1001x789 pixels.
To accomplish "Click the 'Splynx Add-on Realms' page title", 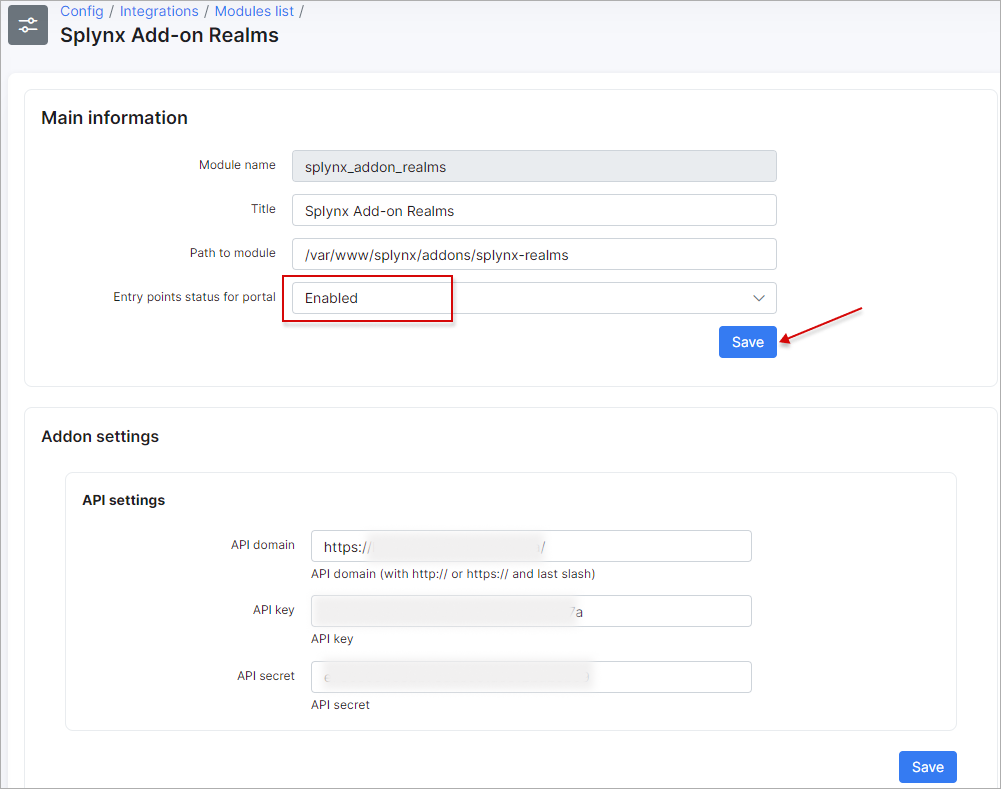I will pos(169,36).
